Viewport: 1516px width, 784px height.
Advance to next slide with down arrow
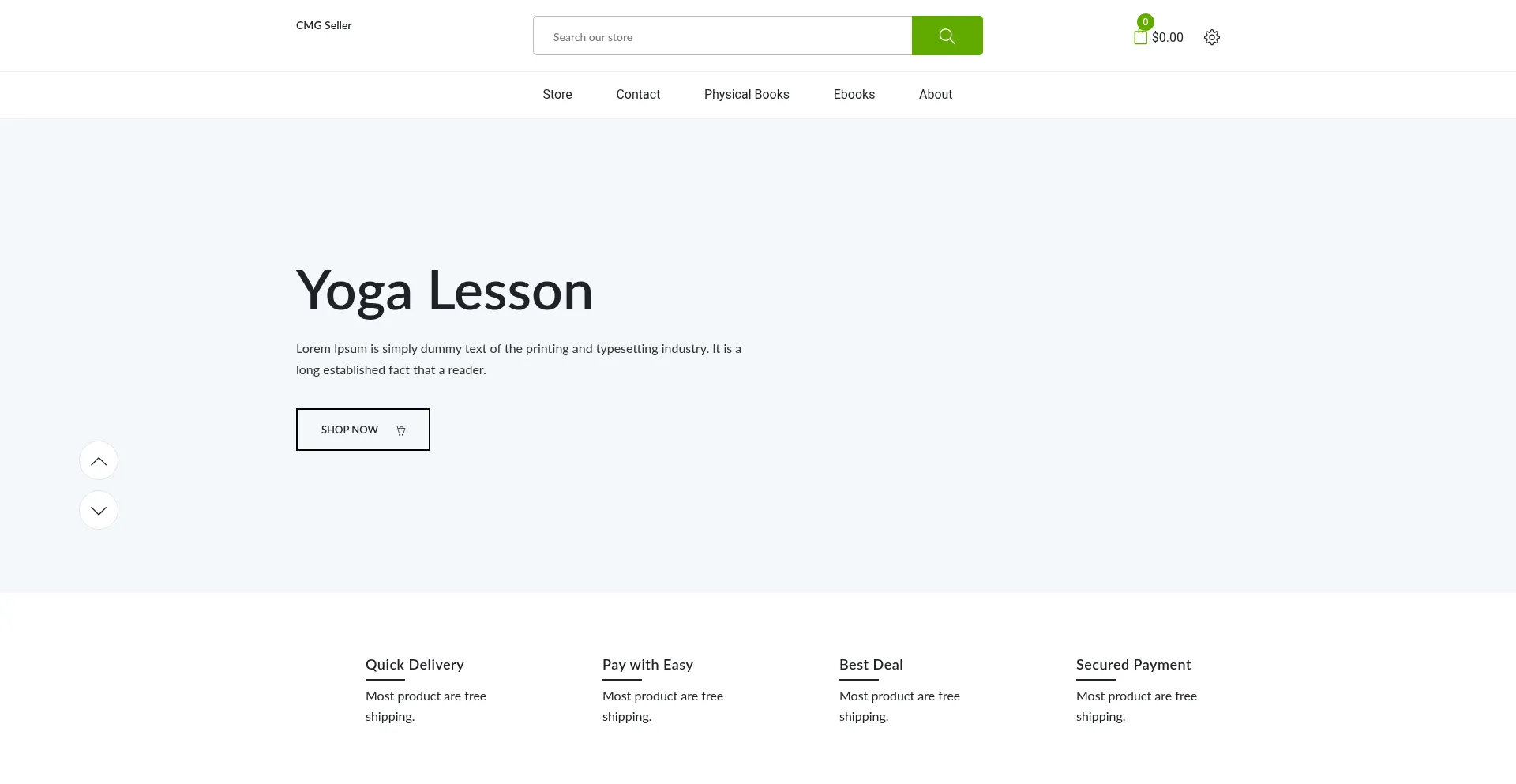[99, 511]
